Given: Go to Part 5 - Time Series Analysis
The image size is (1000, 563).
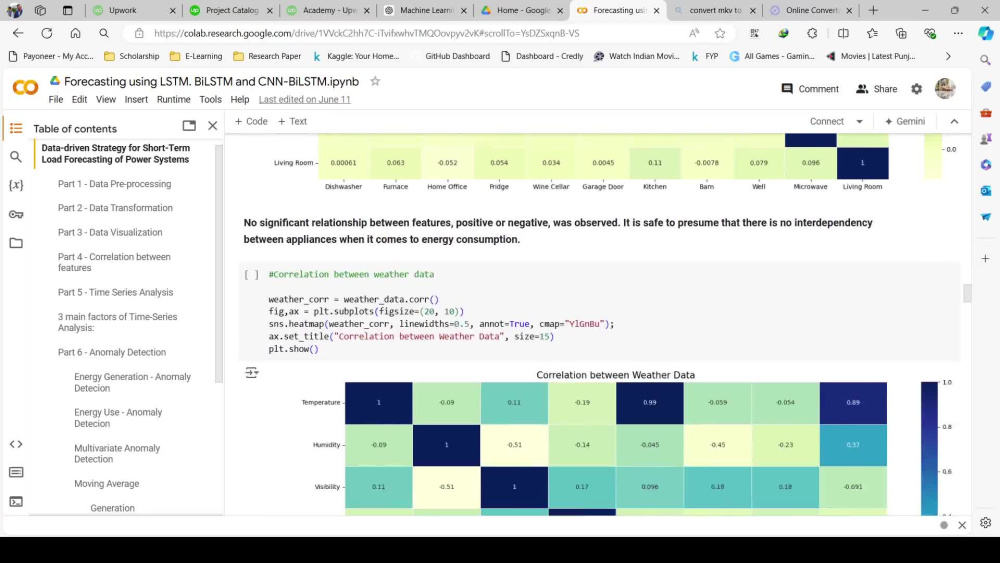Looking at the screenshot, I should point(115,292).
